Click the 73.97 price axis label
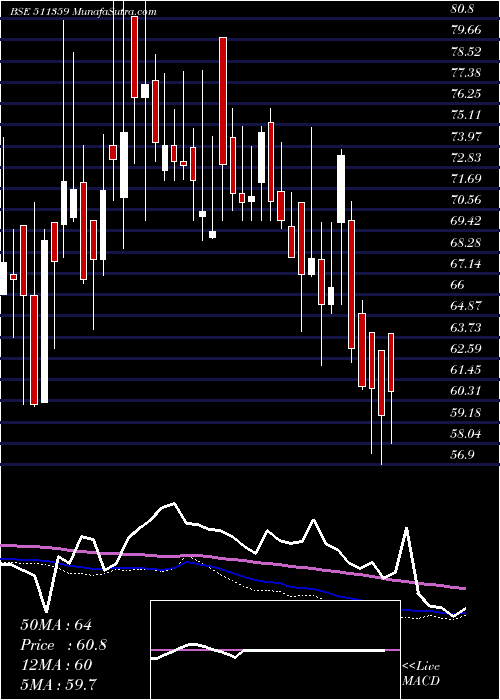 (x=466, y=136)
